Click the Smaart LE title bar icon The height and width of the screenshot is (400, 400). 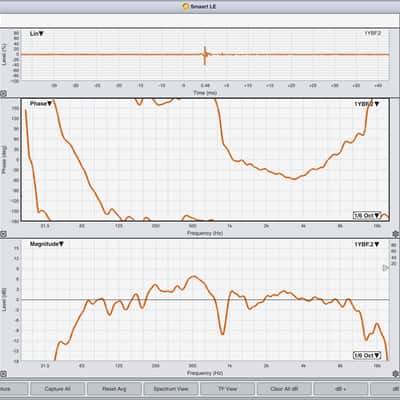click(186, 6)
